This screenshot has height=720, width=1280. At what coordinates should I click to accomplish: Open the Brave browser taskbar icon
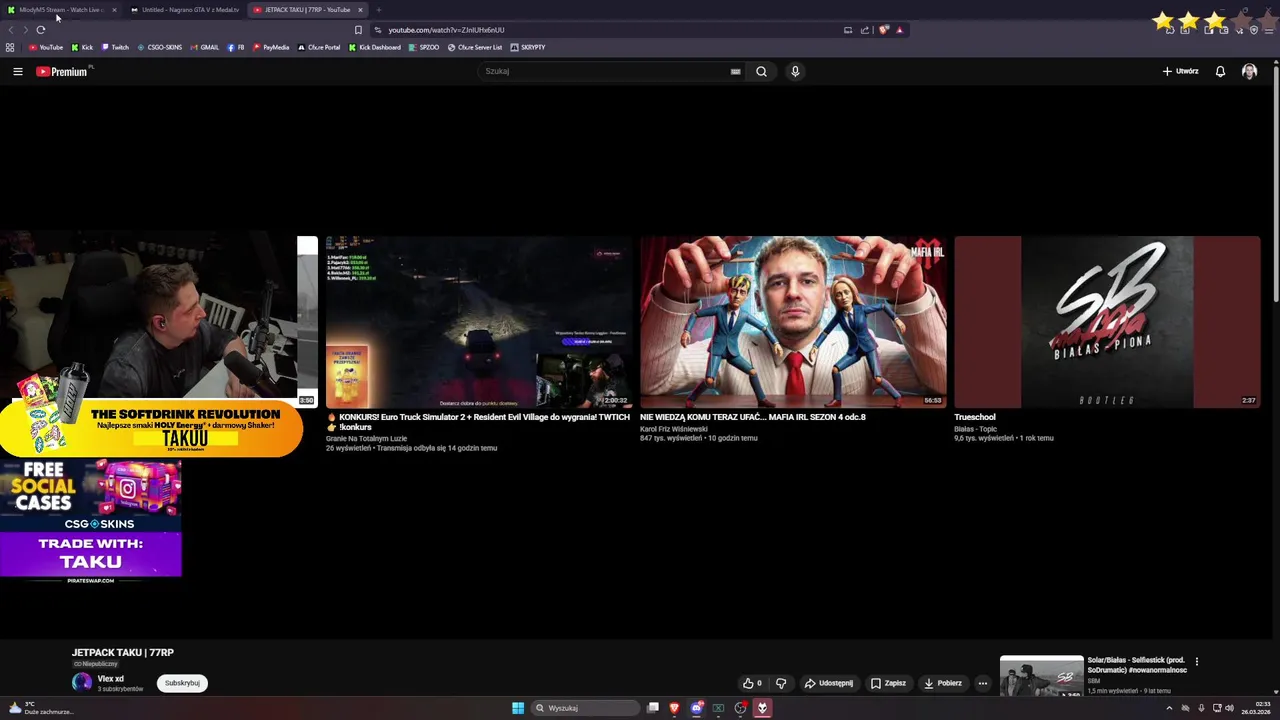coord(674,708)
